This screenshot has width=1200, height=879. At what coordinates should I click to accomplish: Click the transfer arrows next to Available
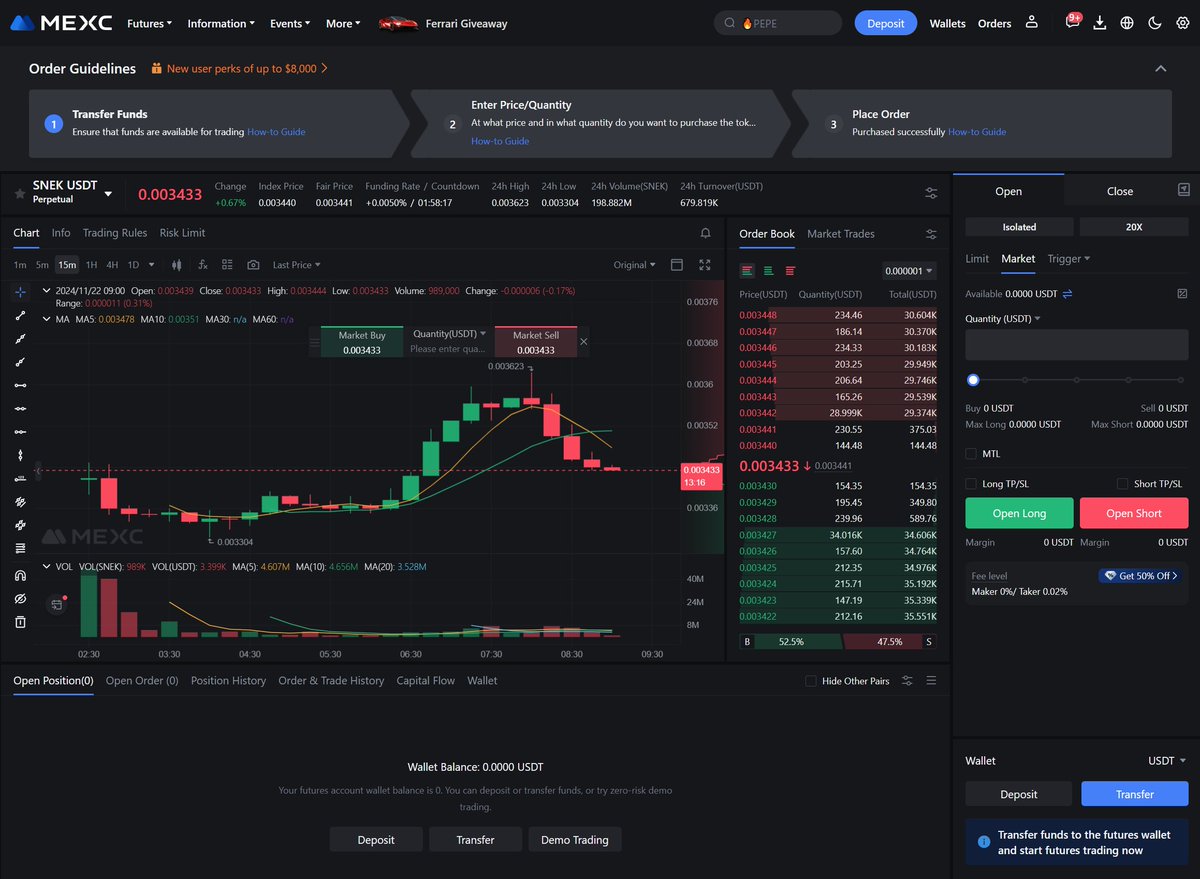click(x=1067, y=294)
